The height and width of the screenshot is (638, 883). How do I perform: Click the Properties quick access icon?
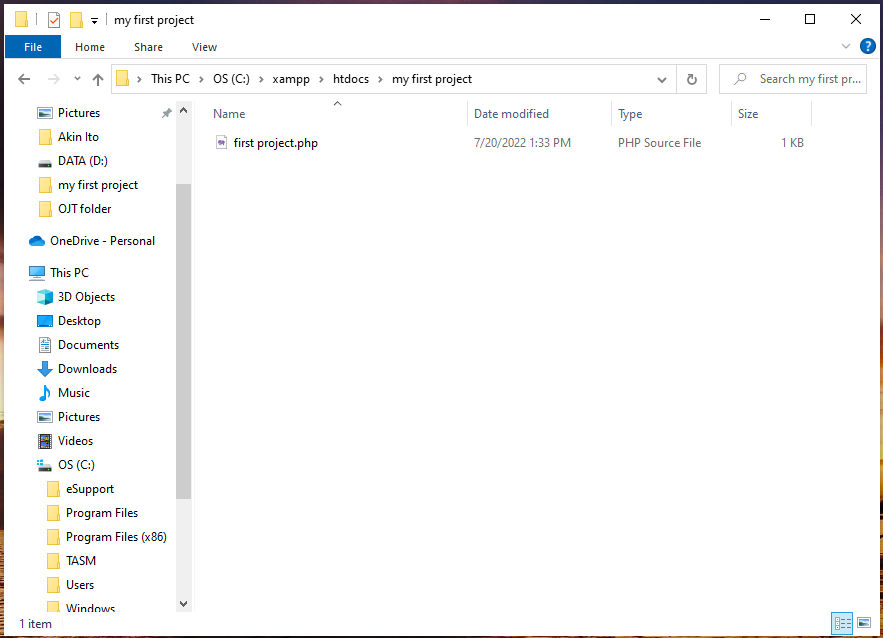click(54, 20)
